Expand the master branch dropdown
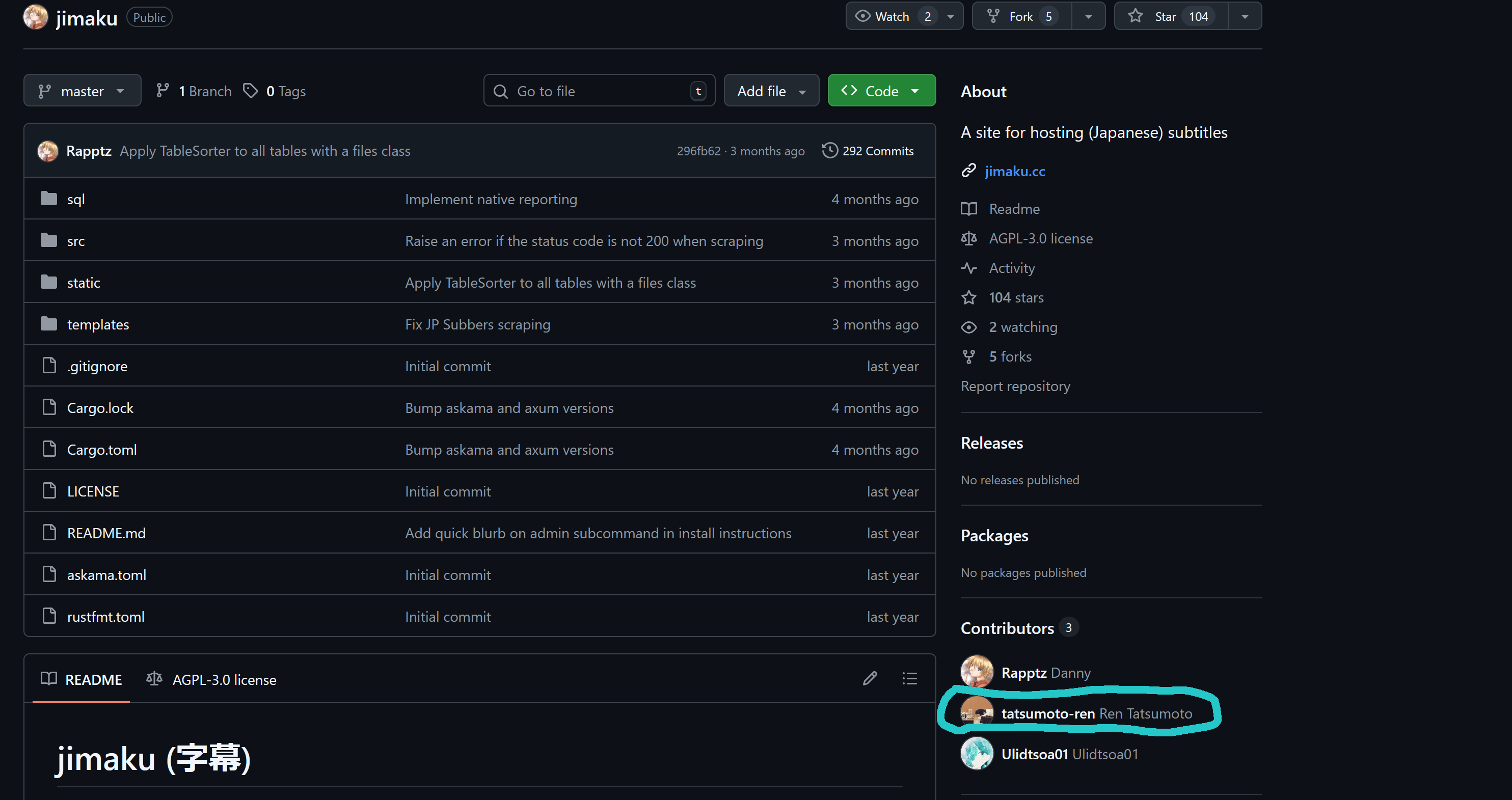The width and height of the screenshot is (1512, 800). [82, 91]
